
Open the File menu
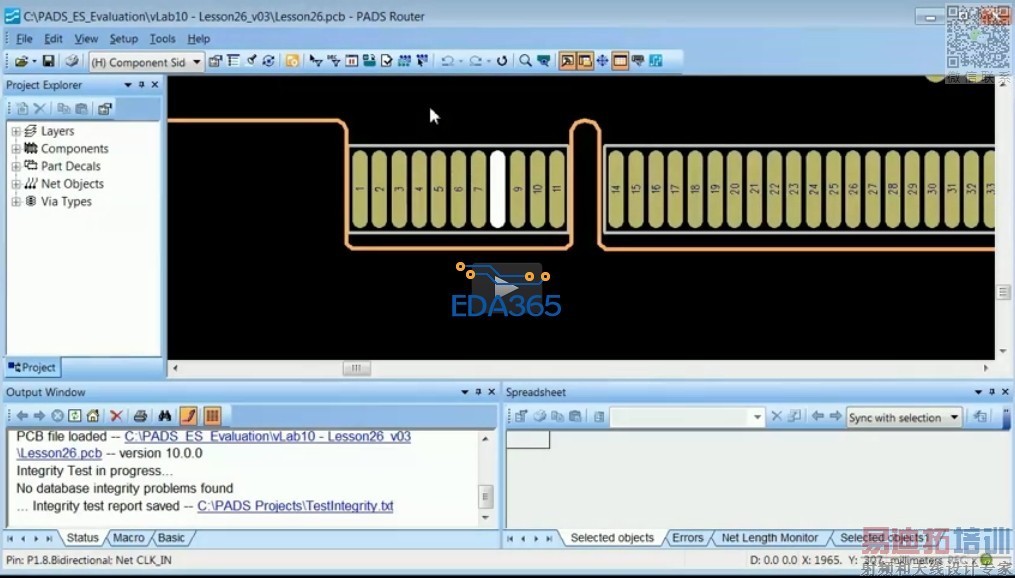click(x=24, y=39)
